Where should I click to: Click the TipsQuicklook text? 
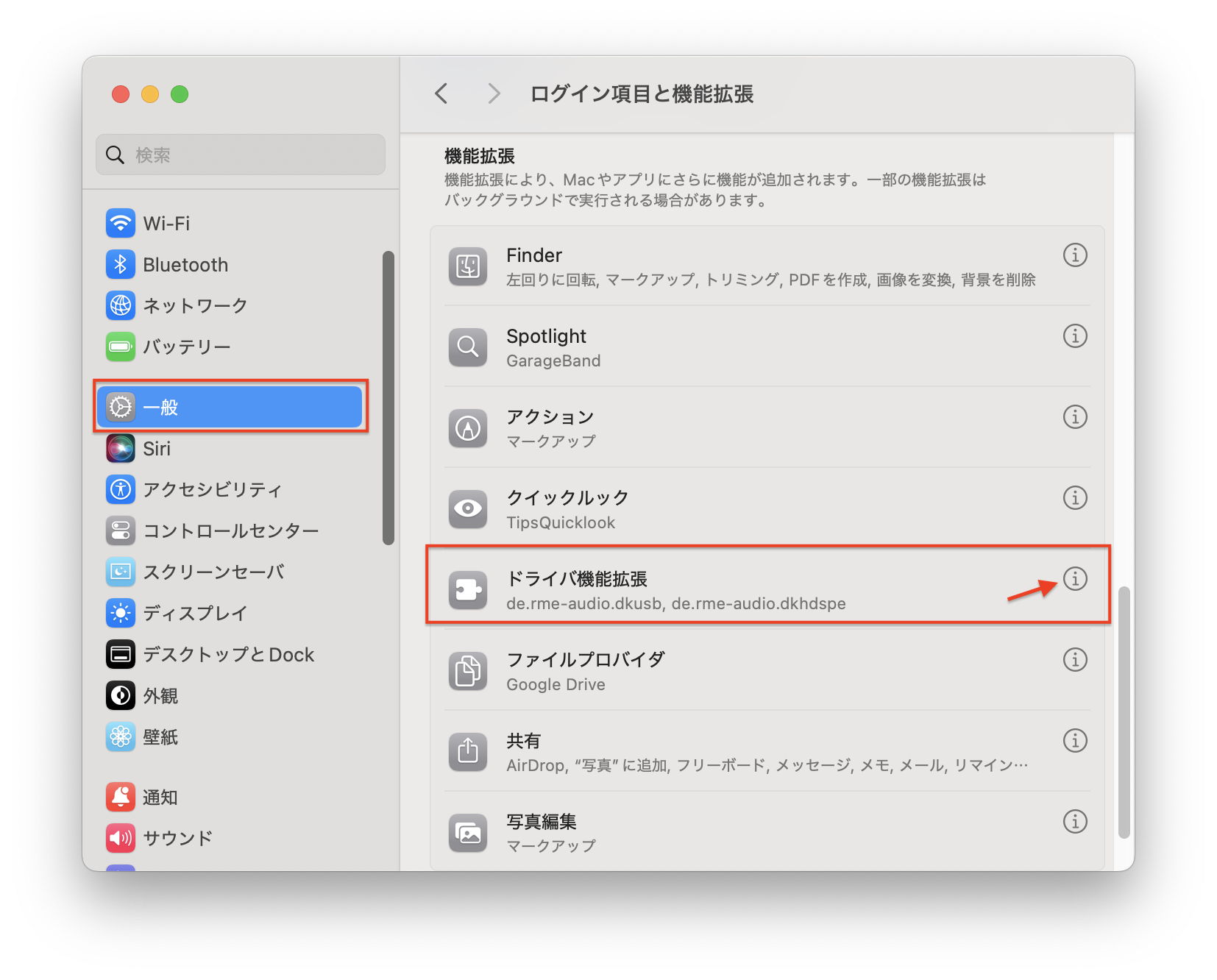561,522
